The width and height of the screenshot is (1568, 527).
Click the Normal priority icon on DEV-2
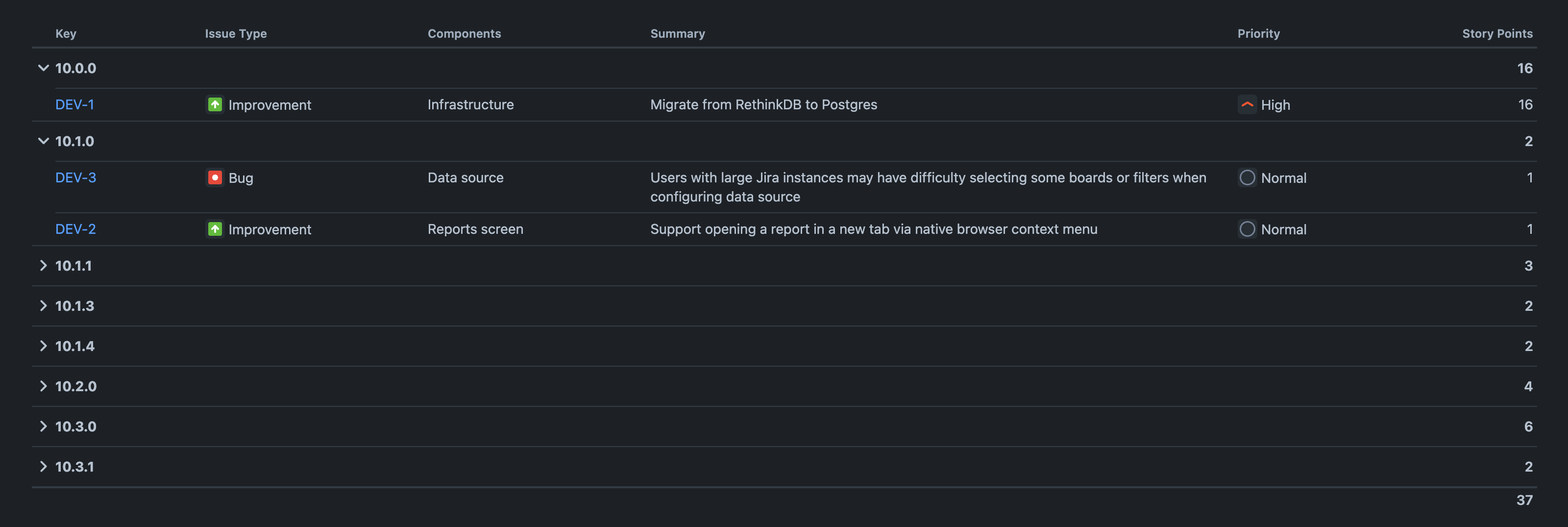click(x=1247, y=229)
